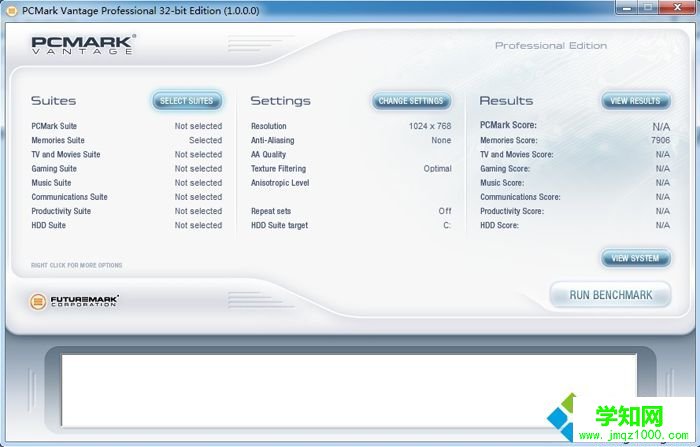Image resolution: width=700 pixels, height=447 pixels.
Task: Click the PCMark Score label
Action: tap(508, 125)
